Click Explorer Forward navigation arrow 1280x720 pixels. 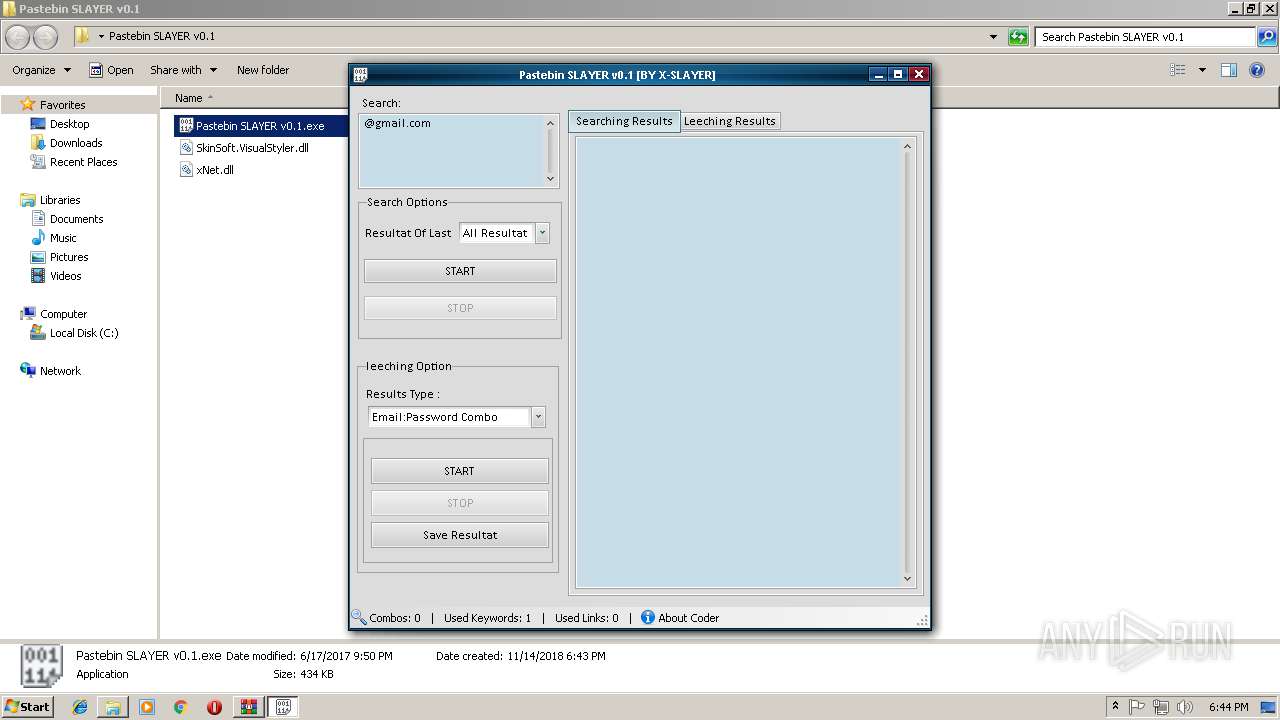(x=45, y=37)
